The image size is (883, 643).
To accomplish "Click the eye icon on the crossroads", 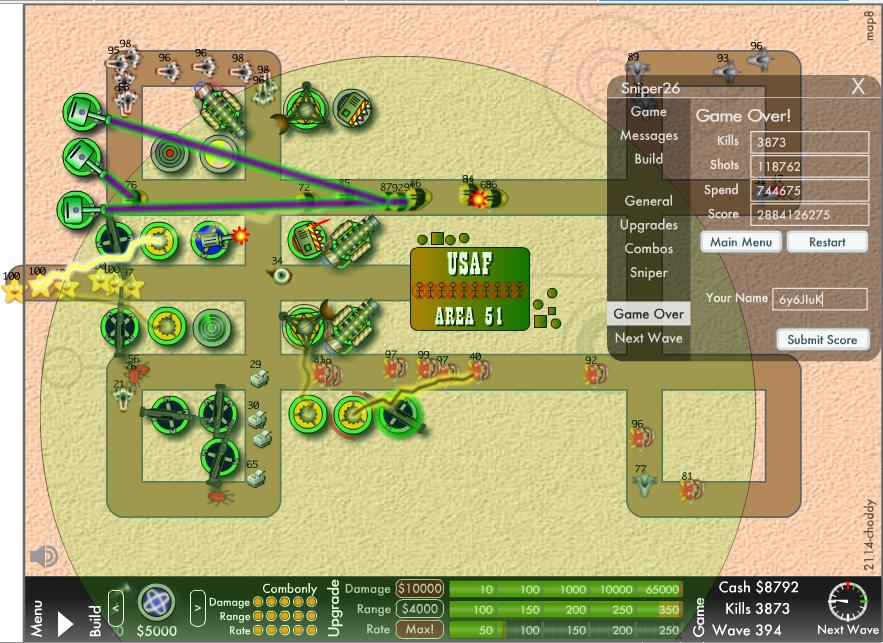I will point(281,275).
